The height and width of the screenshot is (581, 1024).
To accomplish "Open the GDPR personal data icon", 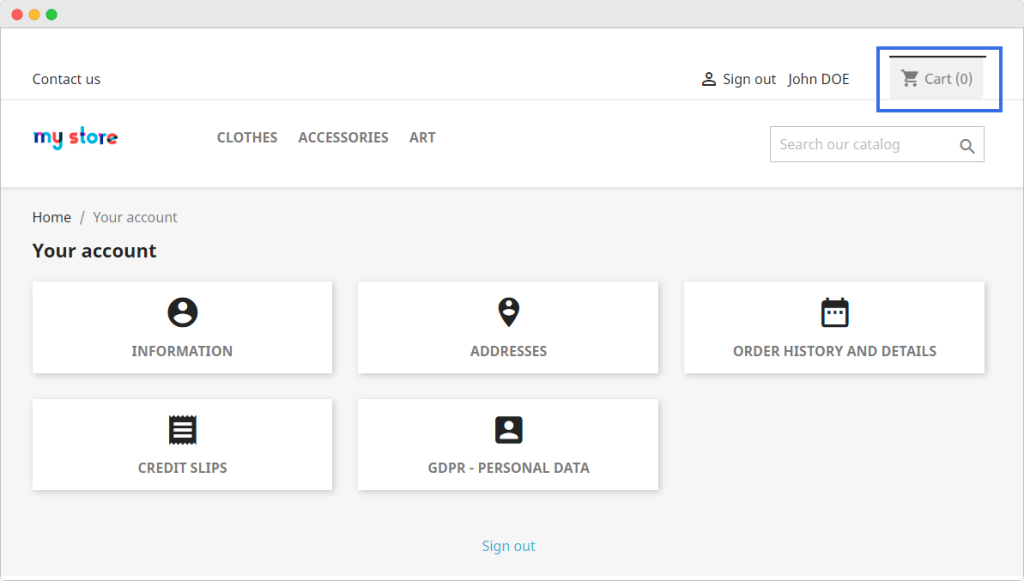I will (x=508, y=430).
